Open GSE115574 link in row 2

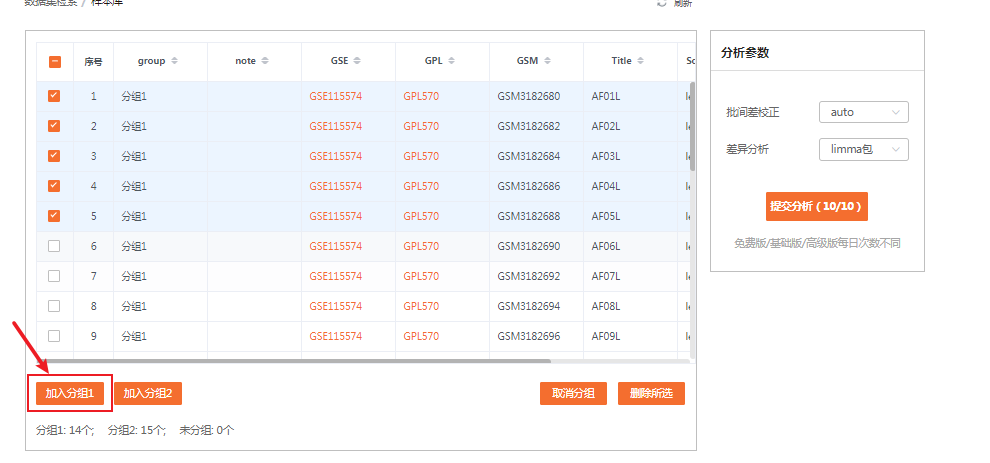tap(336, 126)
